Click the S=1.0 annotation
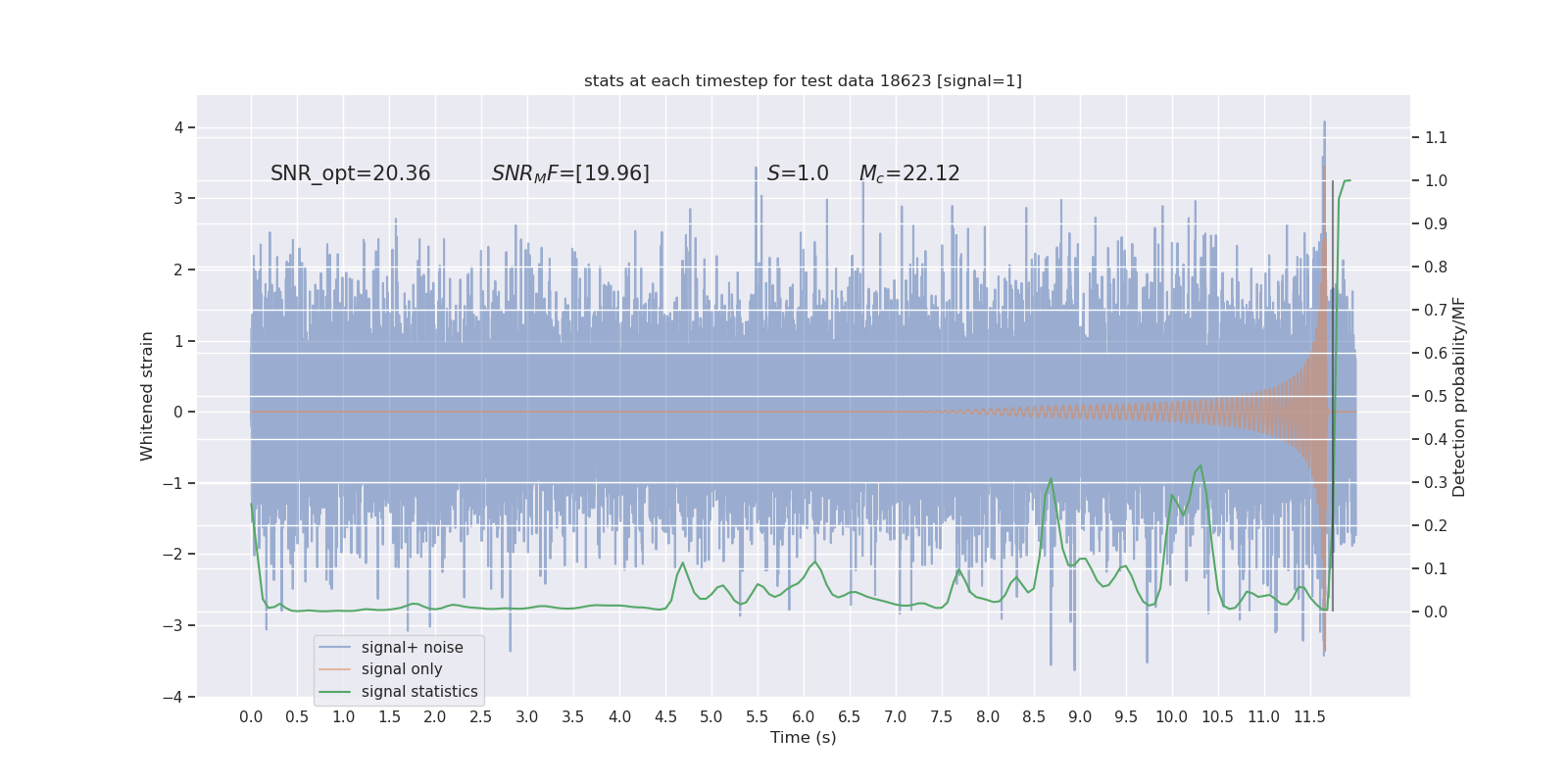 tap(798, 173)
